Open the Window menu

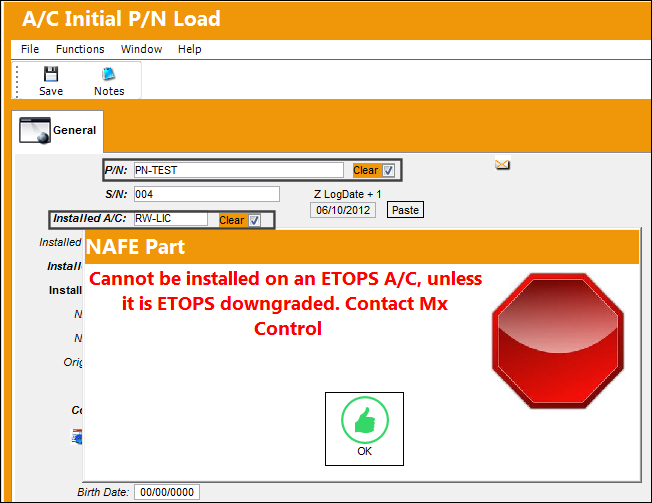pyautogui.click(x=141, y=49)
